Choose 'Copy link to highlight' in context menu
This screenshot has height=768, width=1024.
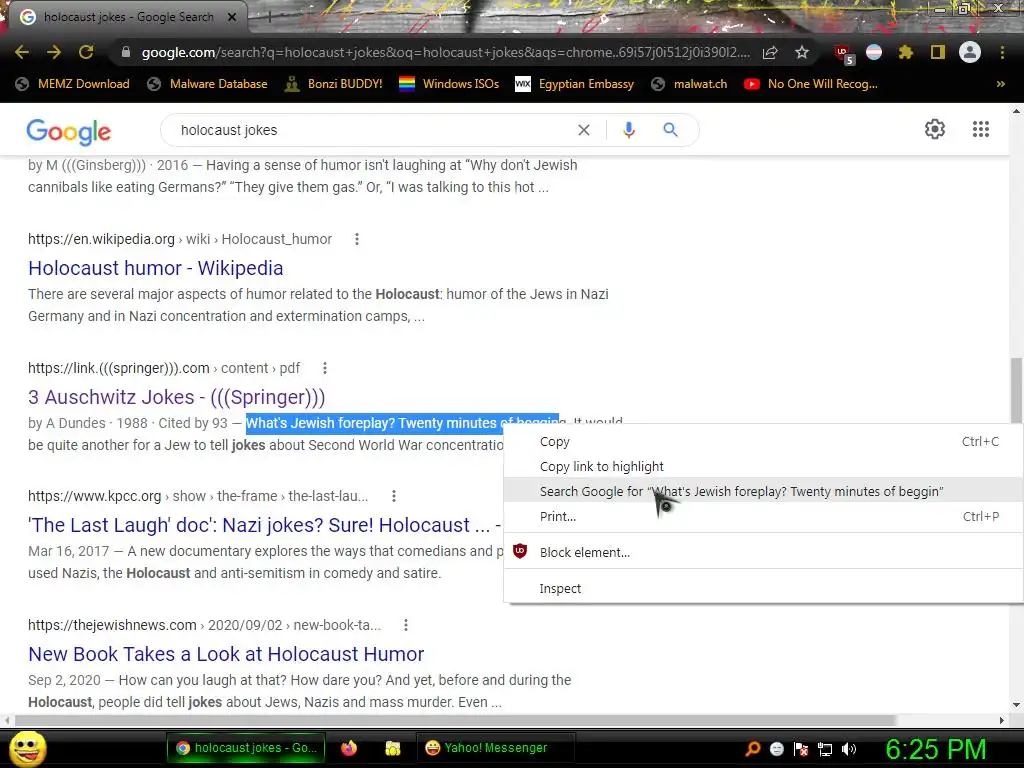763,466
